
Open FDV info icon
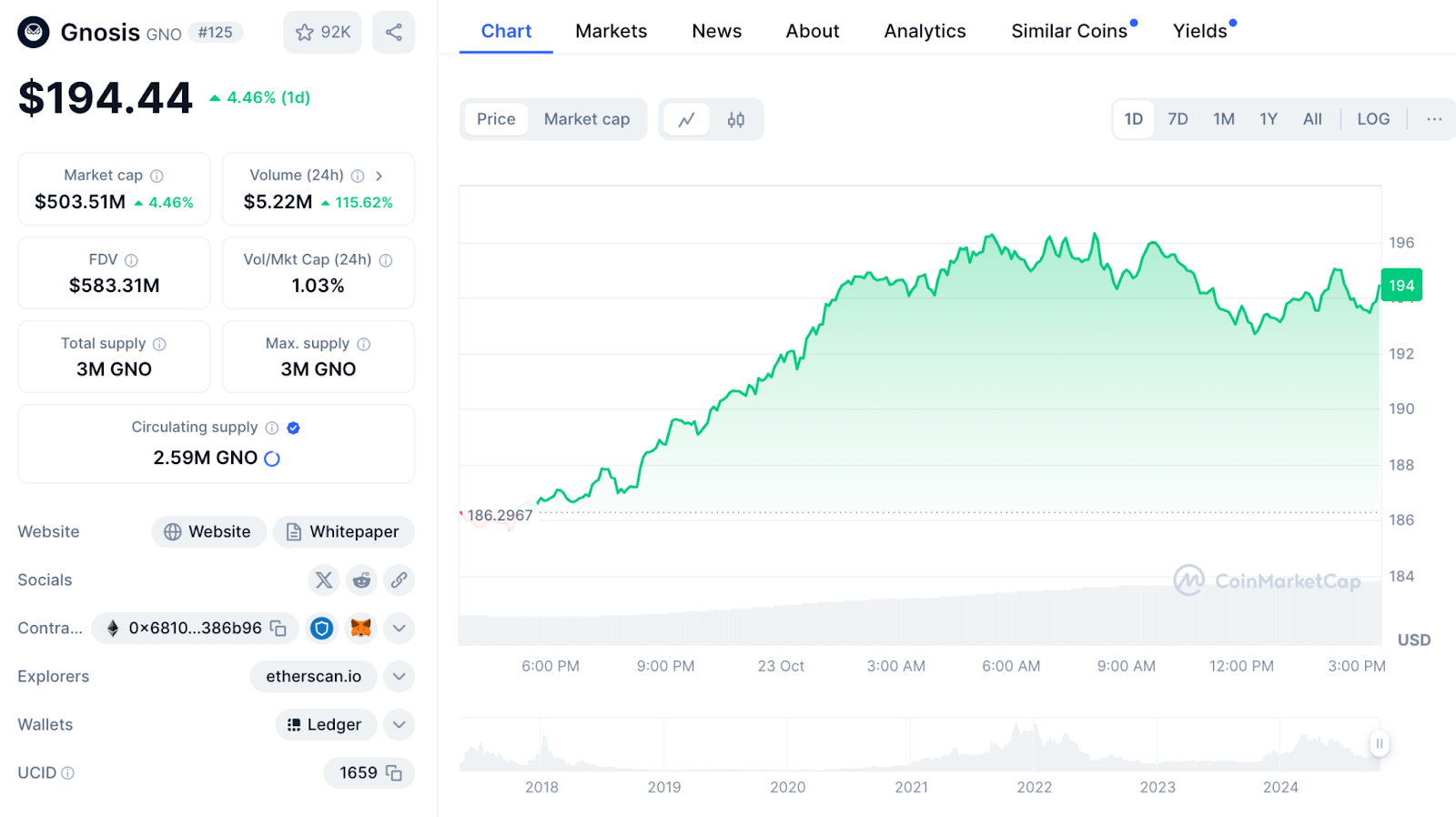click(131, 260)
